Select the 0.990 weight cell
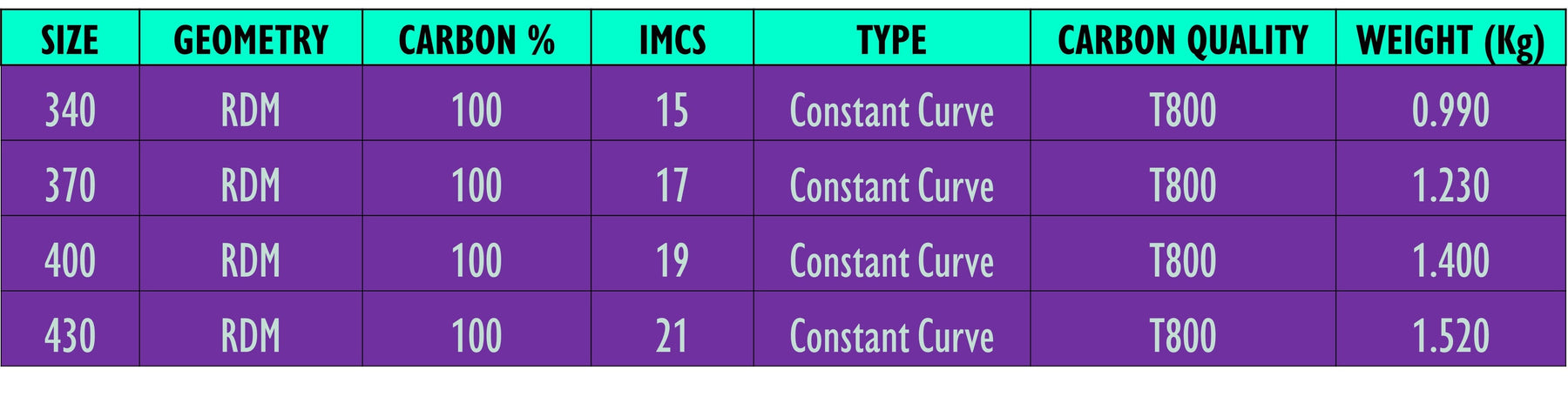Viewport: 1568px width, 397px height. (1450, 111)
